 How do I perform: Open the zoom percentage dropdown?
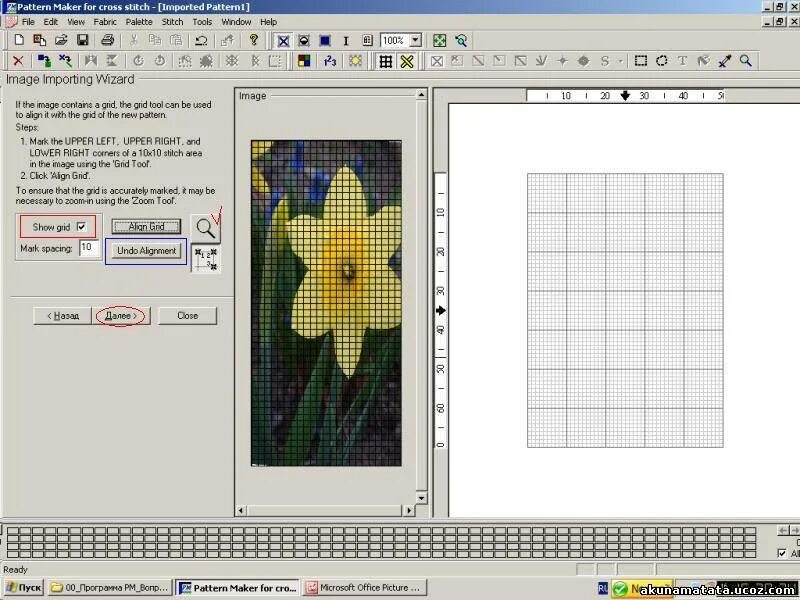click(416, 40)
